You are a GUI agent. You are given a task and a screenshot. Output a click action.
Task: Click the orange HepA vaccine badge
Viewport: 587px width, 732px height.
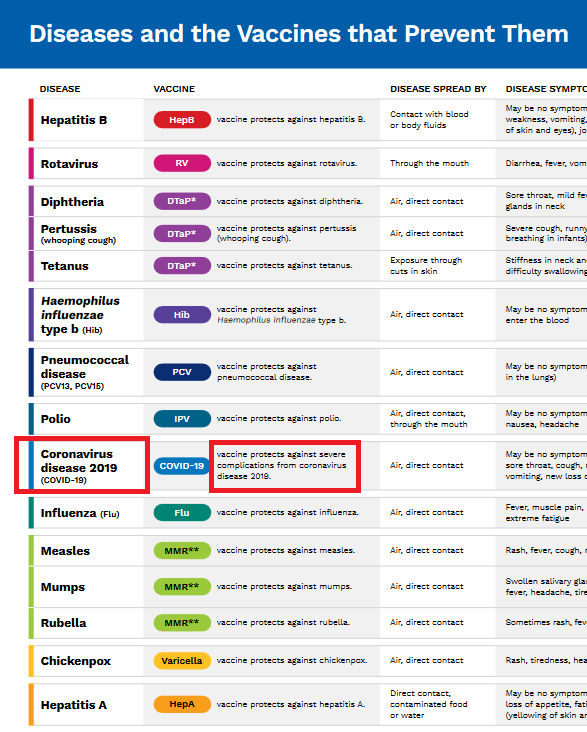pos(182,704)
